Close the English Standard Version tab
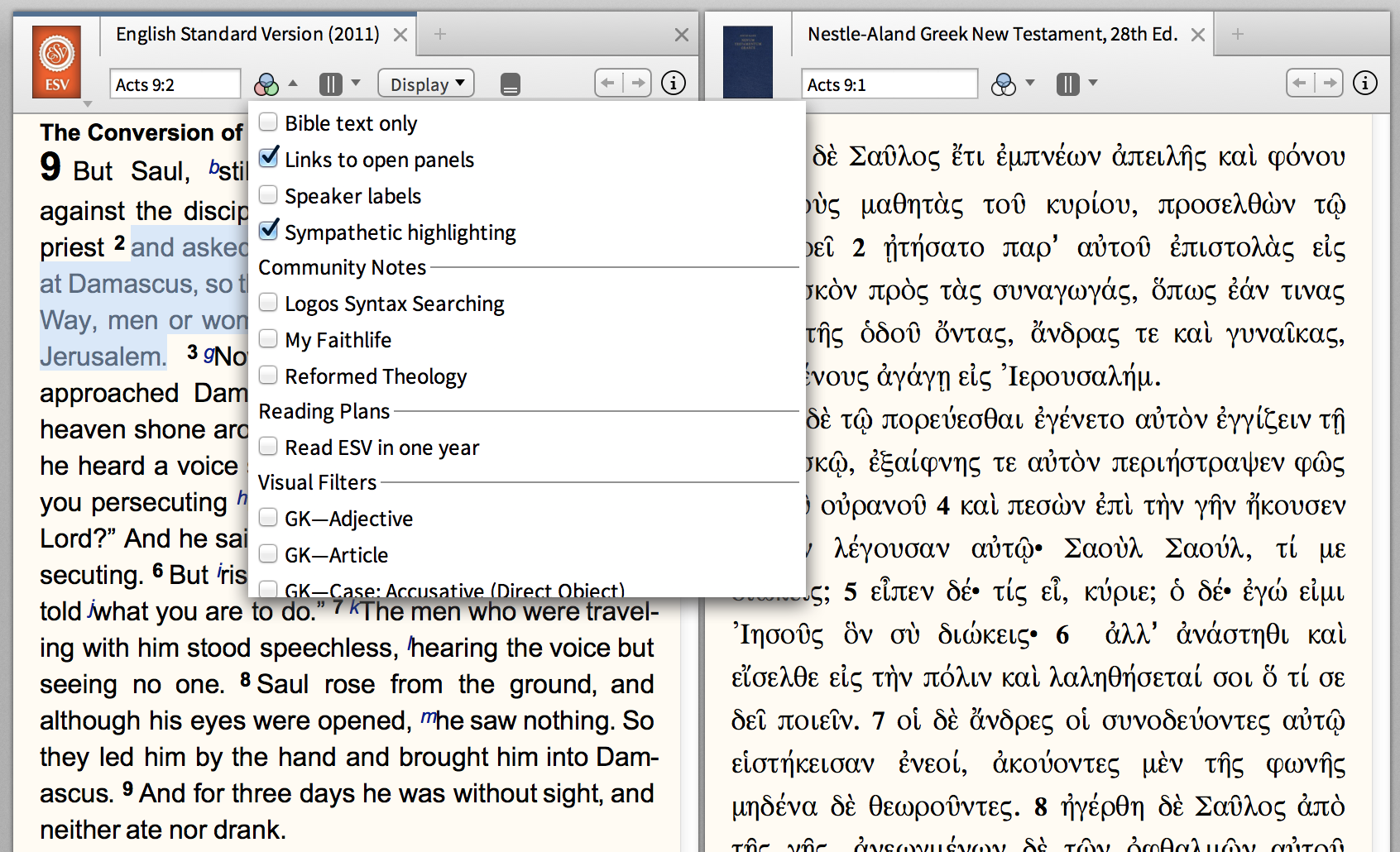The image size is (1400, 852). coord(400,35)
